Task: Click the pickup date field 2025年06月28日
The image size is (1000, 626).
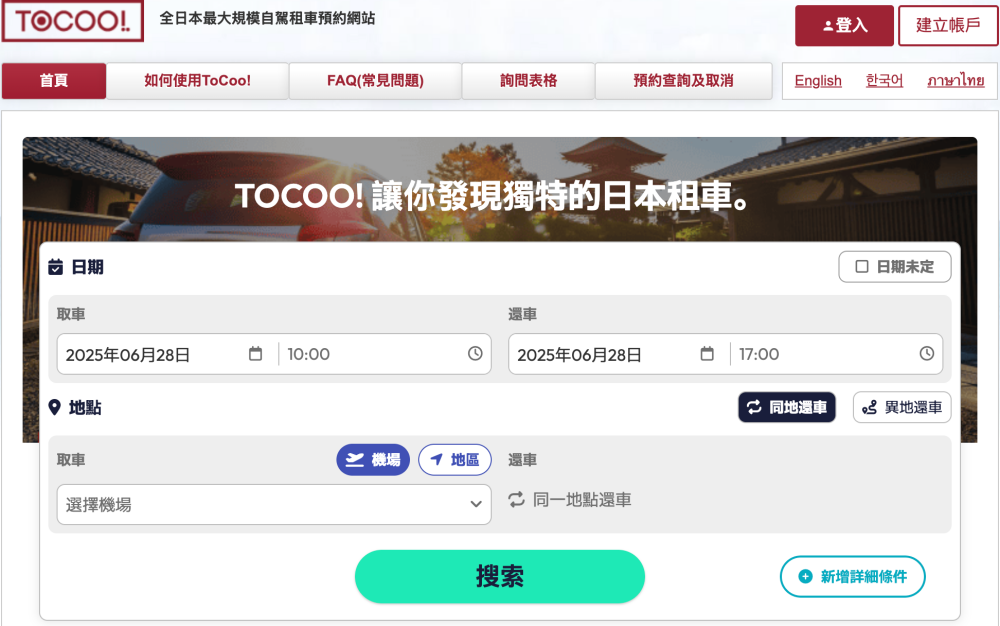Action: click(x=128, y=354)
